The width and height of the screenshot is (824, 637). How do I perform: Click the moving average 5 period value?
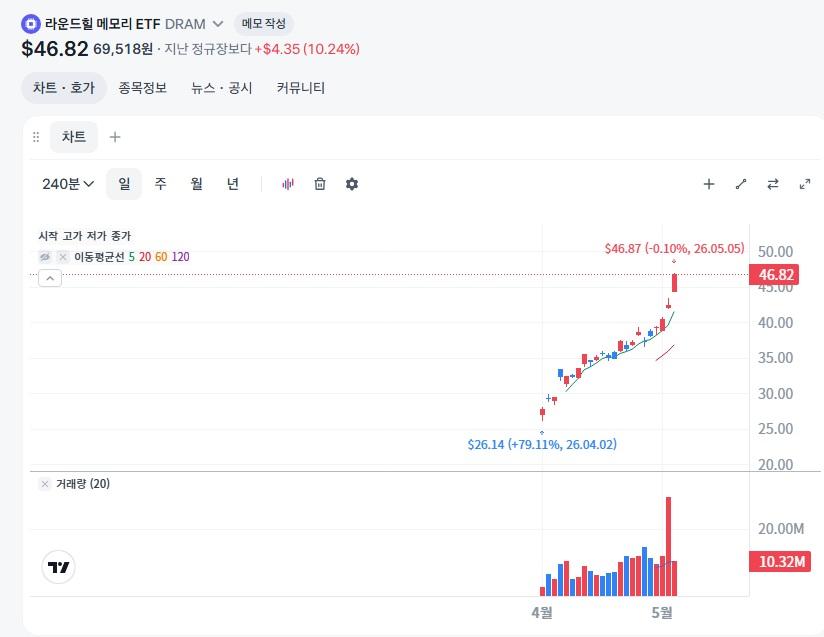click(x=132, y=256)
